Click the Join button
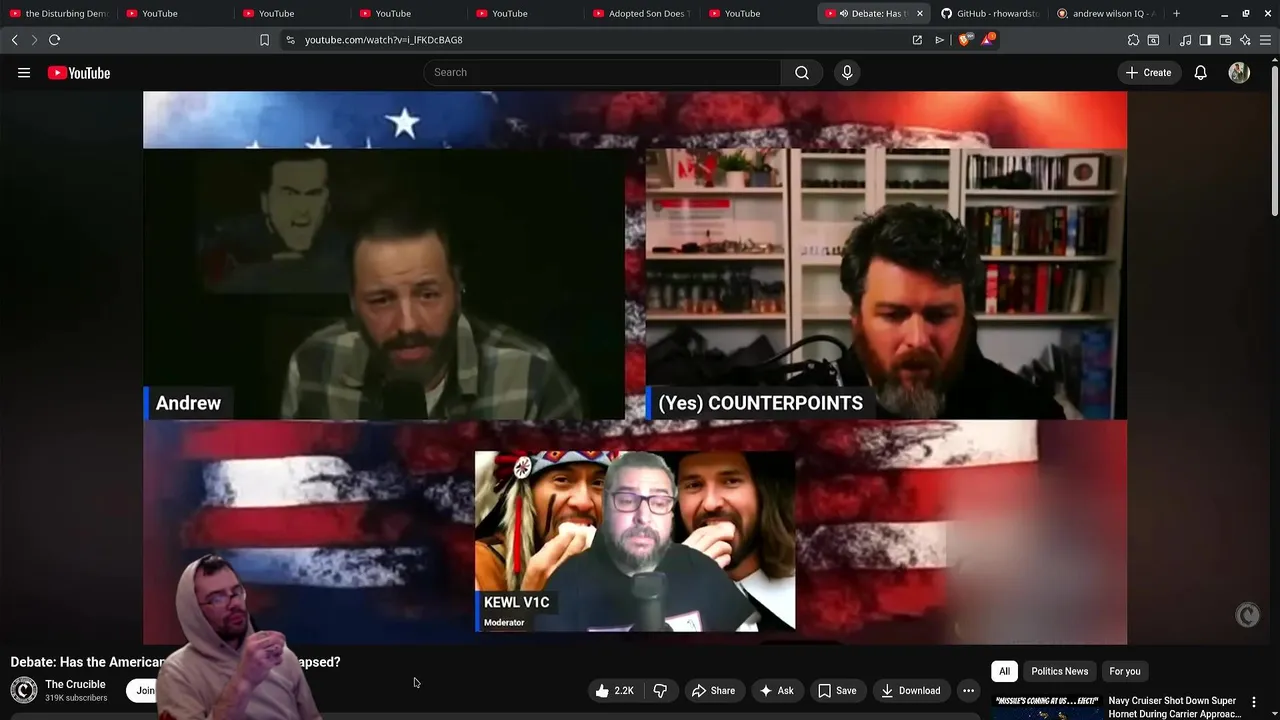Screen dimensions: 1280x720 146,690
